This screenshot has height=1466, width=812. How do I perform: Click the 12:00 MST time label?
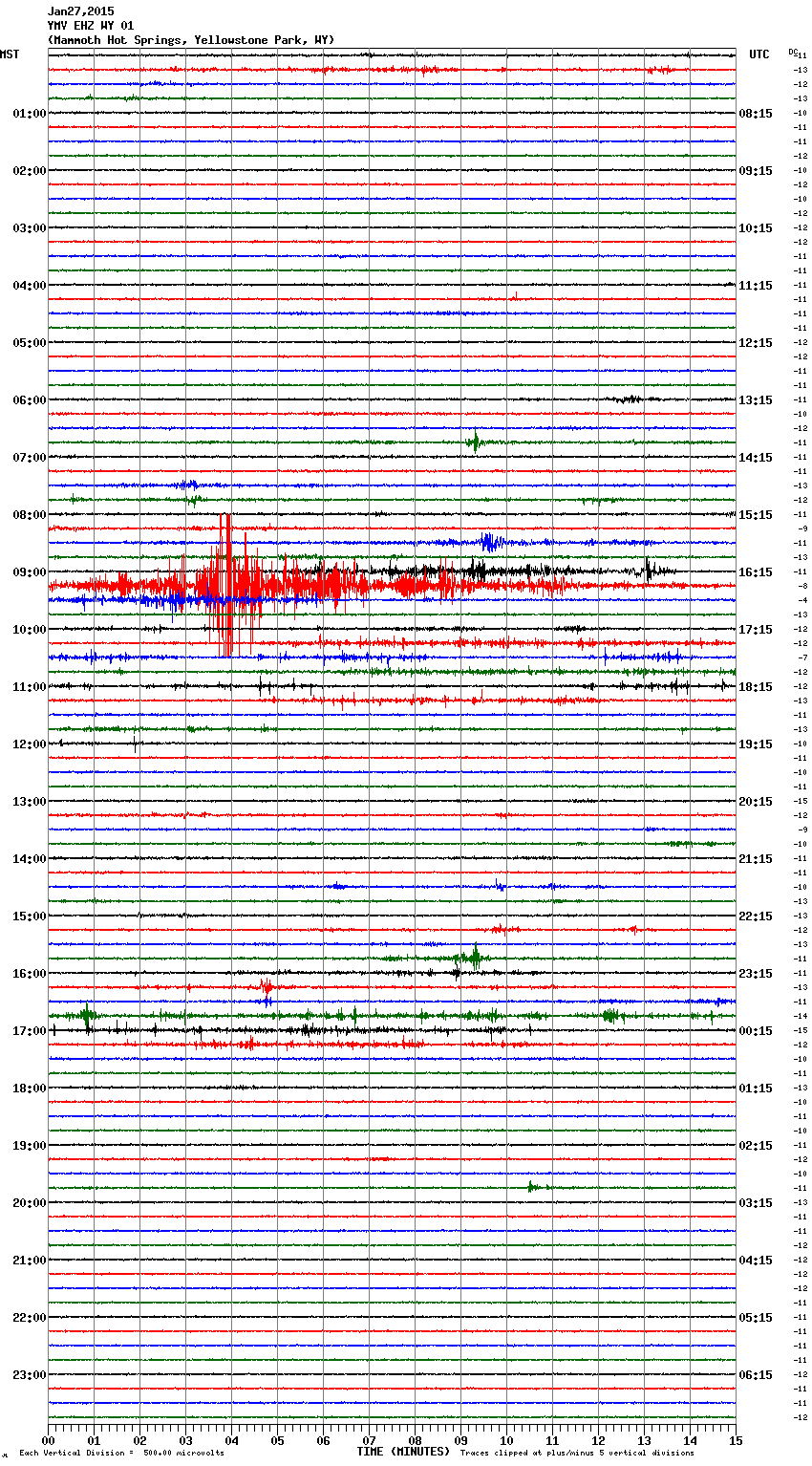click(x=29, y=744)
